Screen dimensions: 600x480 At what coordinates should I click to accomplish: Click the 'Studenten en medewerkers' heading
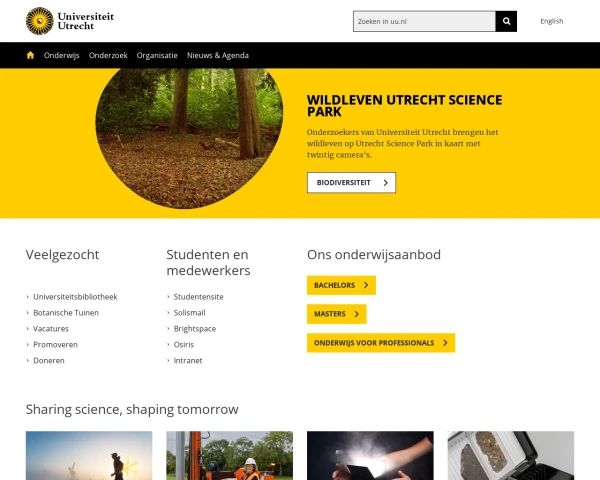click(208, 263)
